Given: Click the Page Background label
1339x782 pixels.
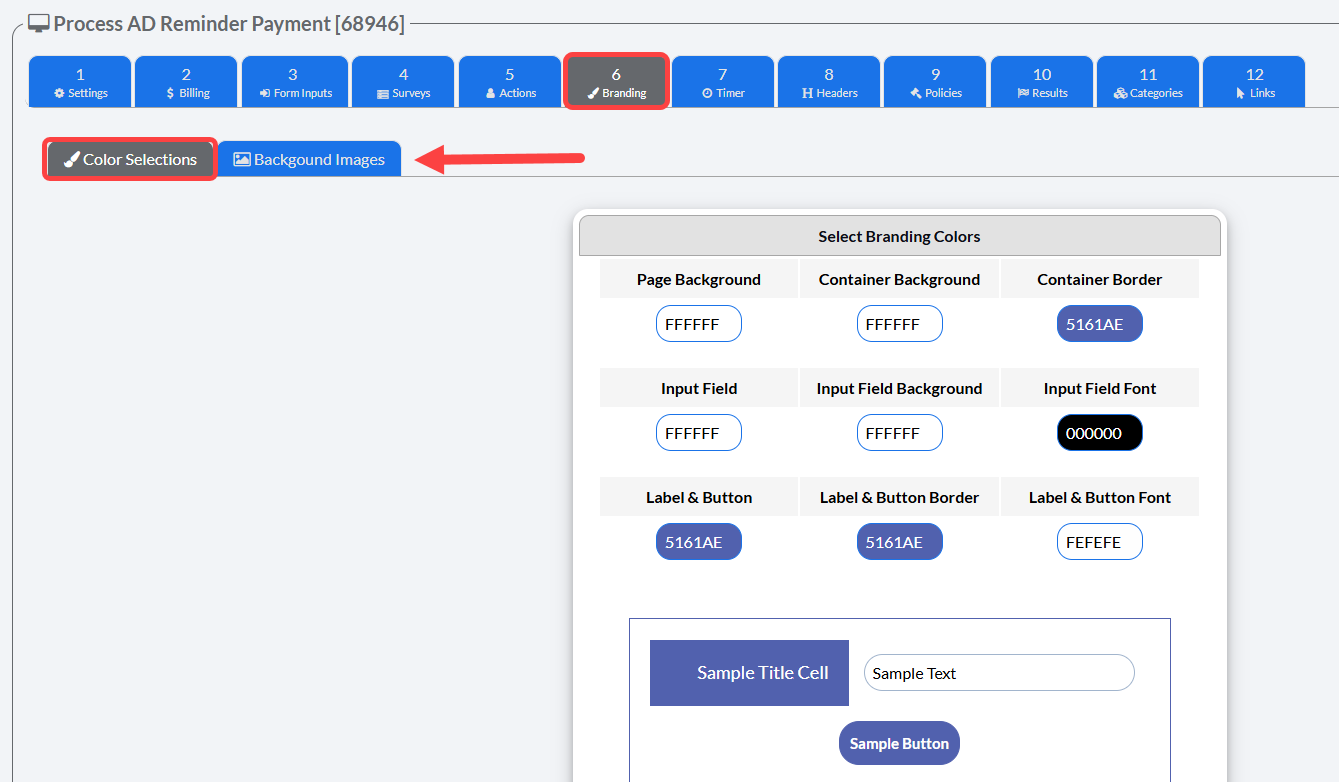Looking at the screenshot, I should click(699, 280).
